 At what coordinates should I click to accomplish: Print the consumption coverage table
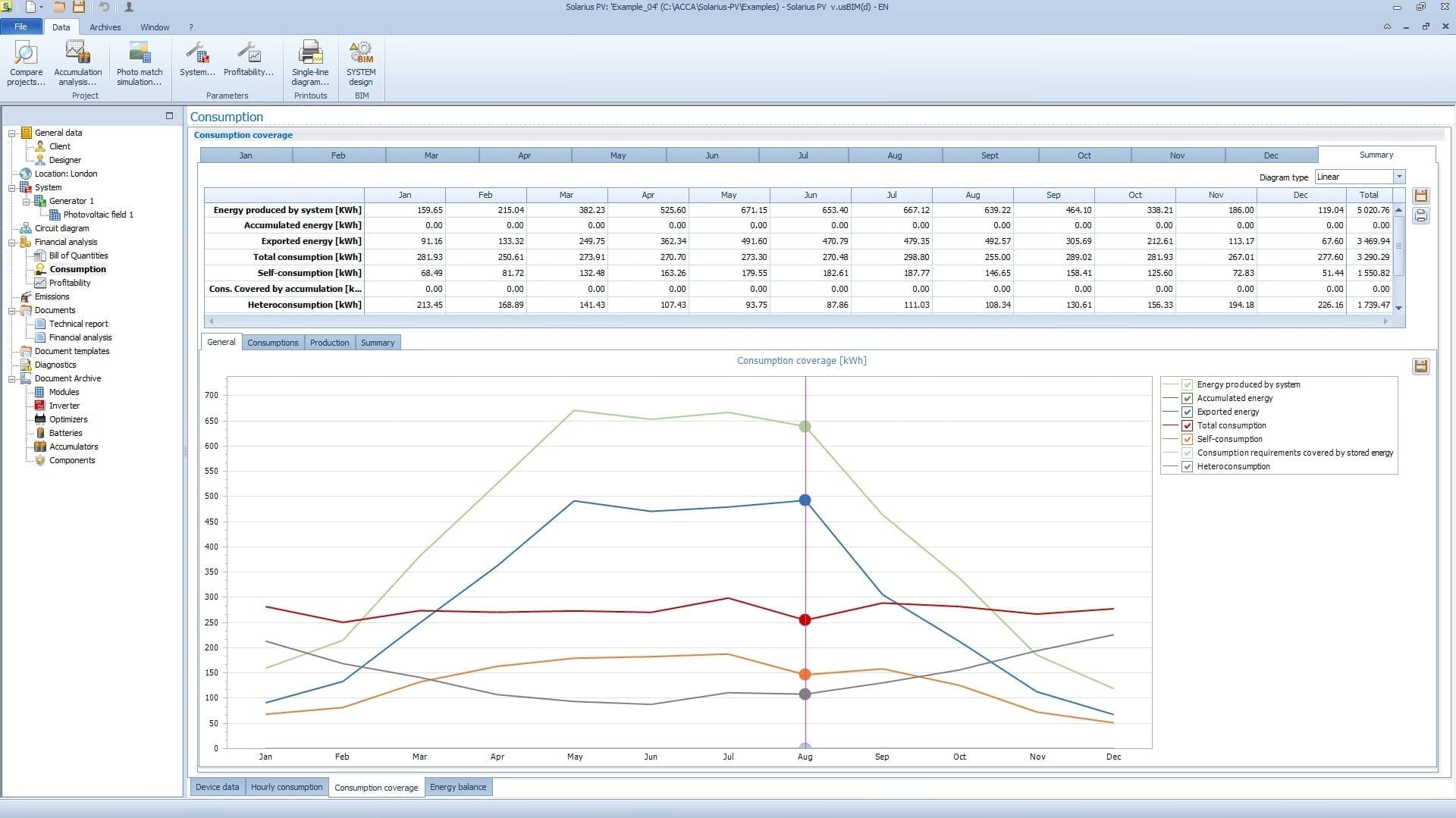click(x=1421, y=216)
